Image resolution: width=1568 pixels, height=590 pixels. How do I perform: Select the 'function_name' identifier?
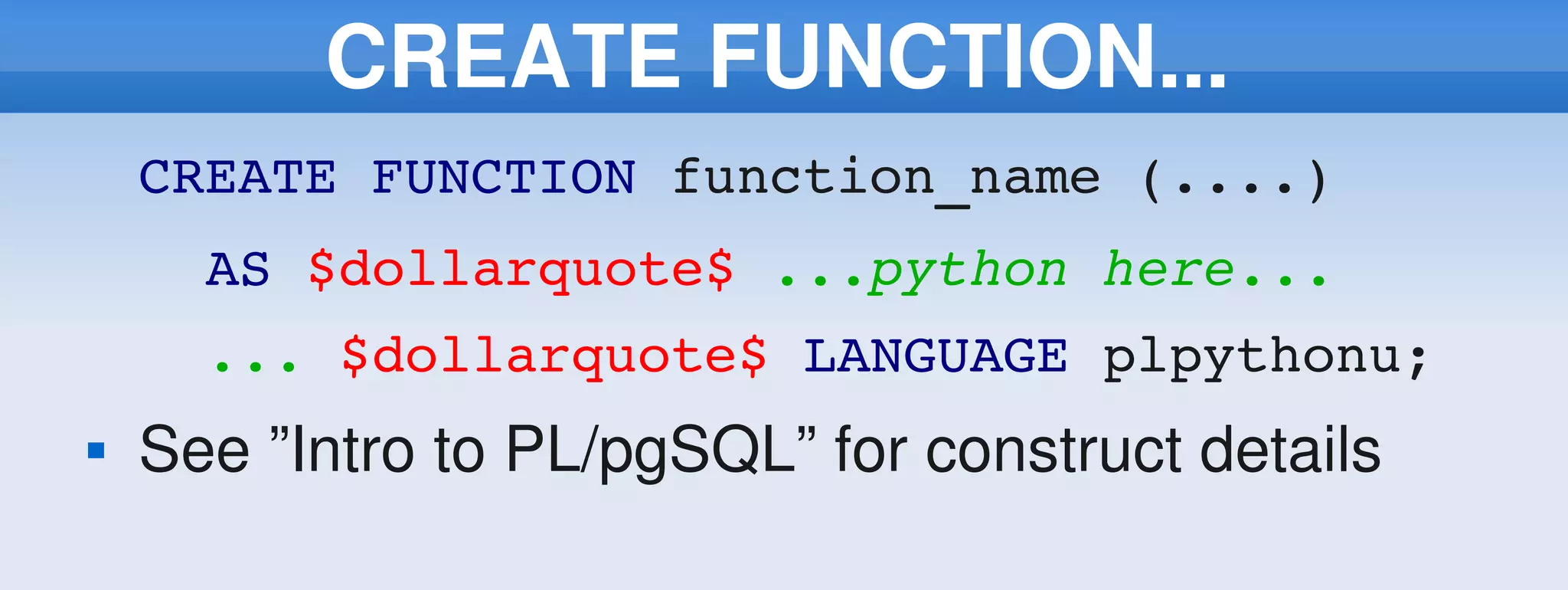click(x=887, y=182)
